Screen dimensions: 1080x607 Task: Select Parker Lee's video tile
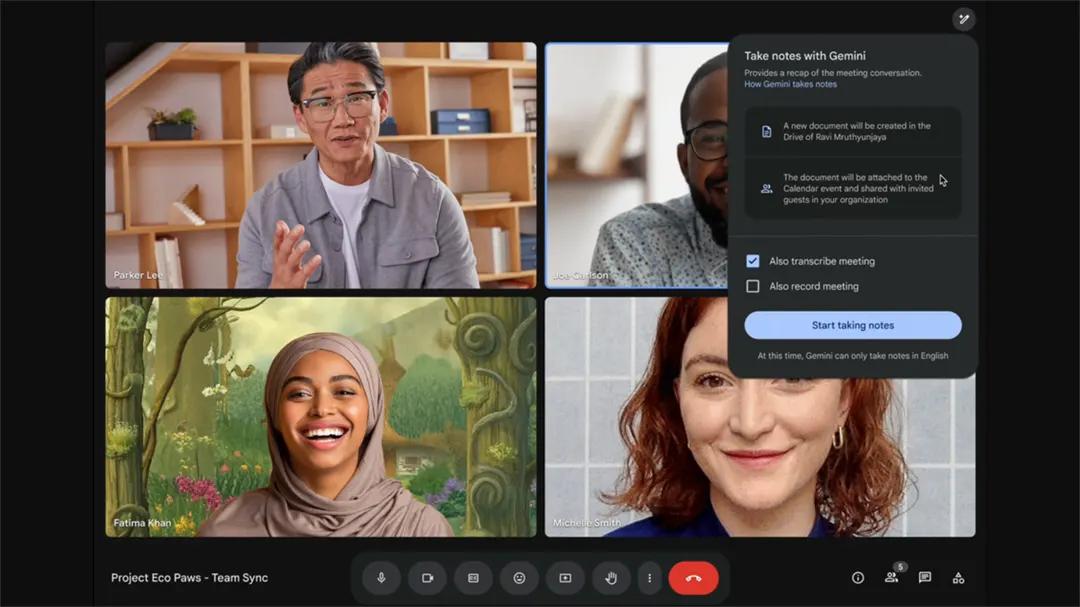pyautogui.click(x=321, y=165)
